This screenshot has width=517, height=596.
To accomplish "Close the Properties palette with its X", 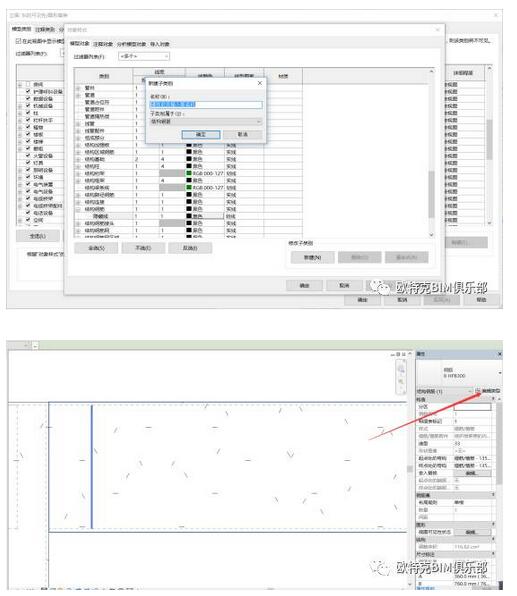I will 500,354.
